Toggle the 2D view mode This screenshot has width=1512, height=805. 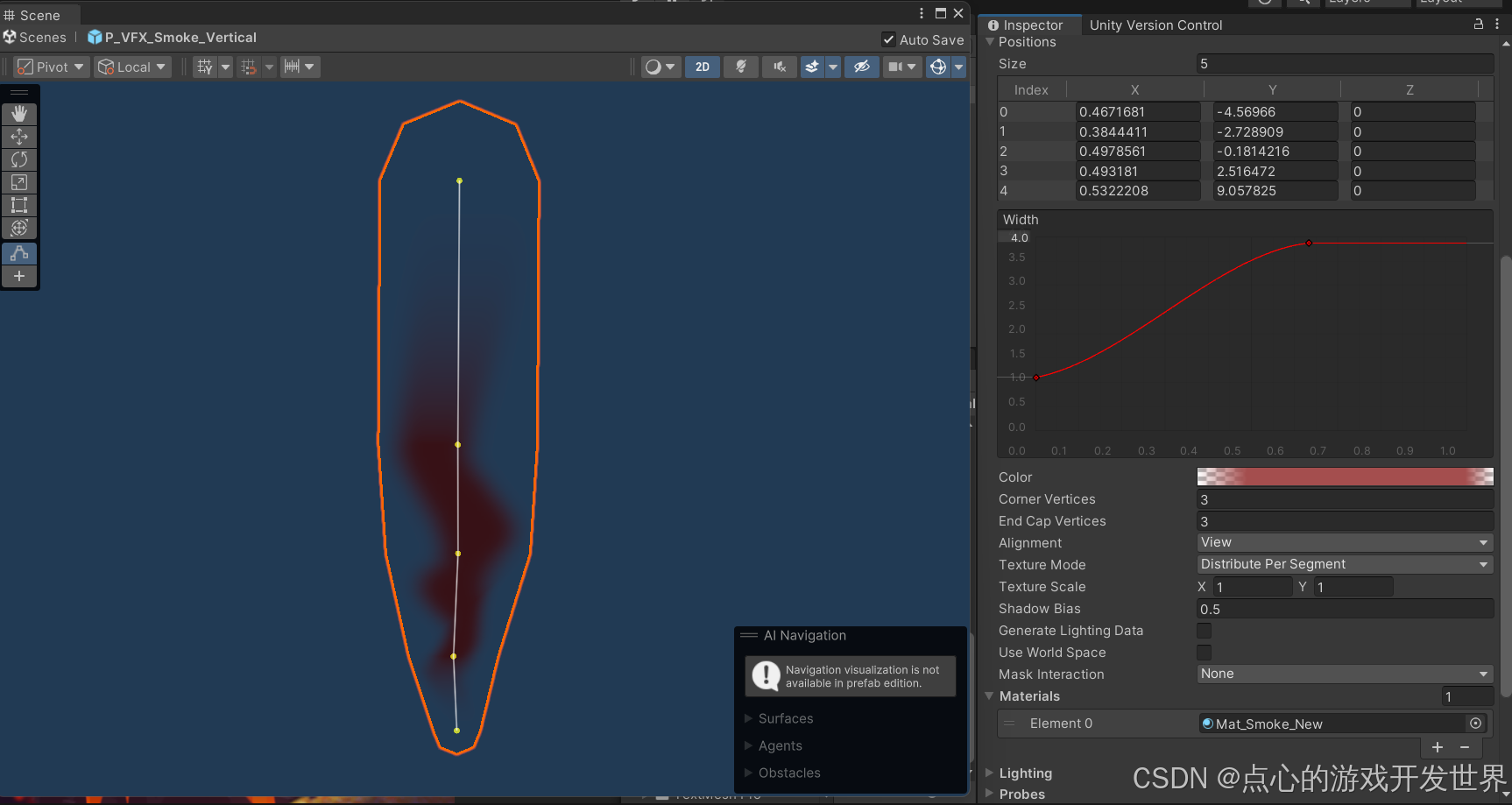click(x=703, y=67)
